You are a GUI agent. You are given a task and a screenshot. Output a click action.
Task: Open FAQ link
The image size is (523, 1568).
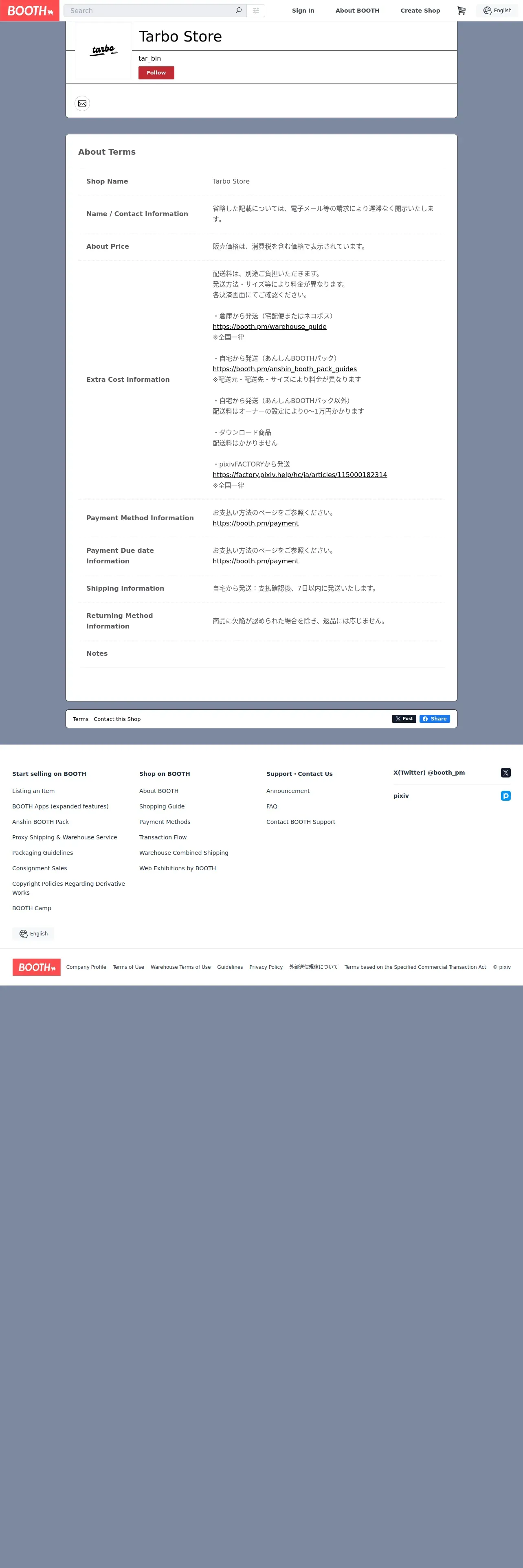click(x=272, y=806)
